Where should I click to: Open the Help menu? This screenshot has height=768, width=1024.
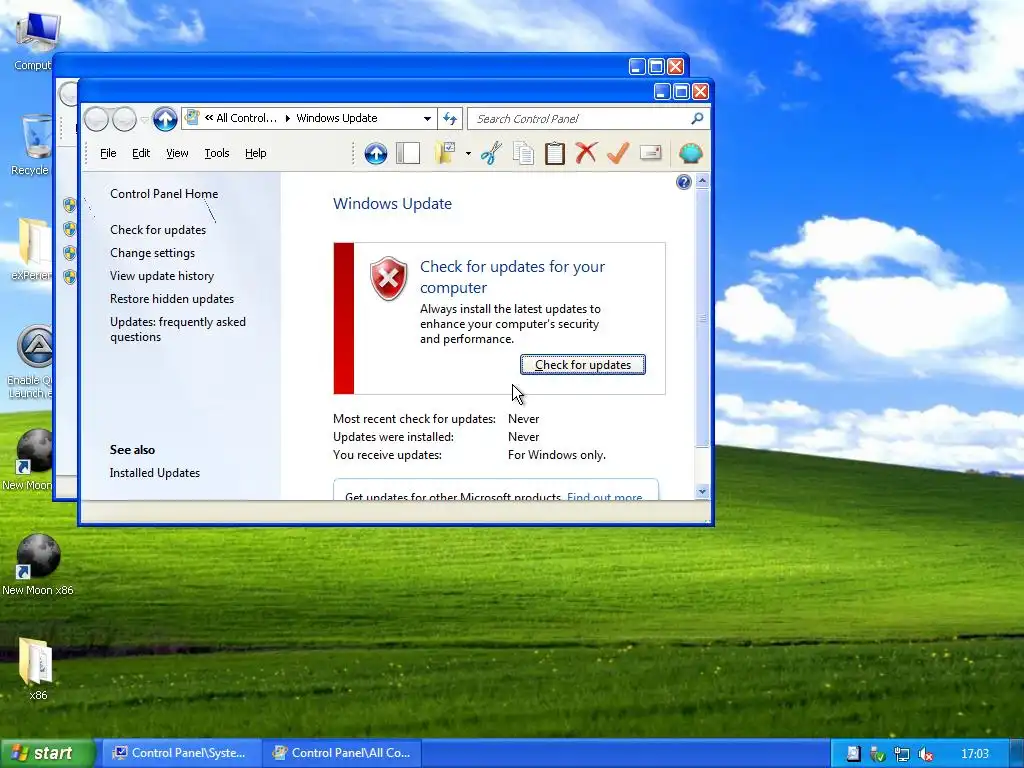point(255,153)
